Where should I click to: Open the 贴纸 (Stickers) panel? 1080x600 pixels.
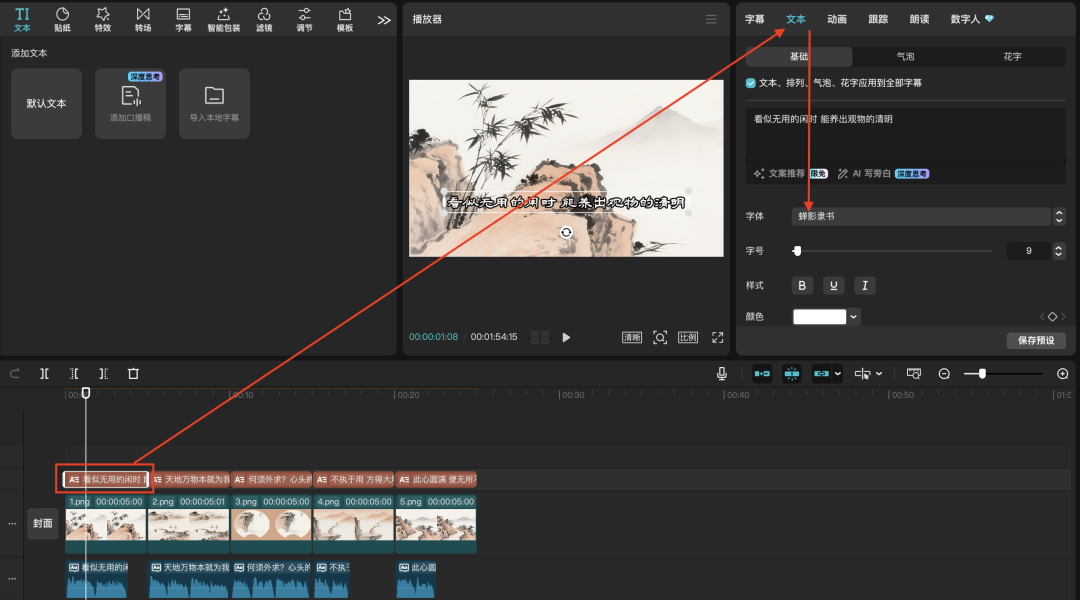62,18
